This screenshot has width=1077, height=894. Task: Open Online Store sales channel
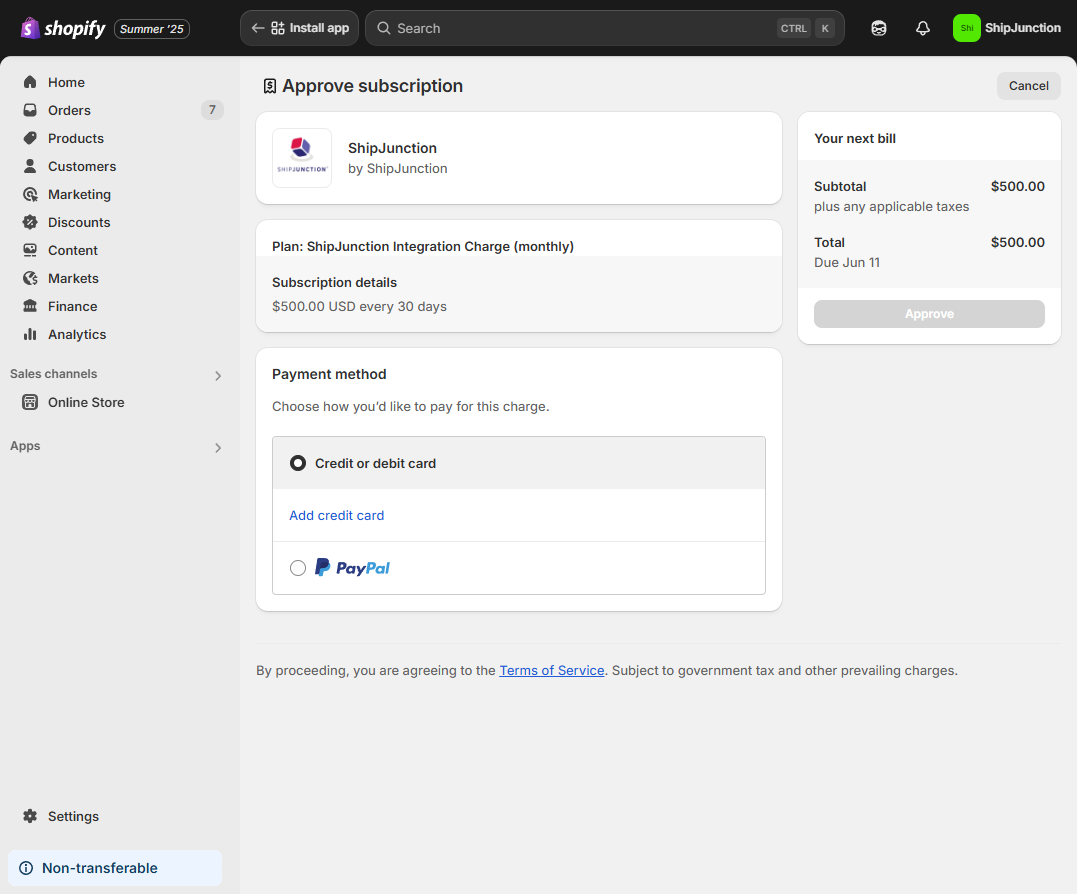(87, 402)
